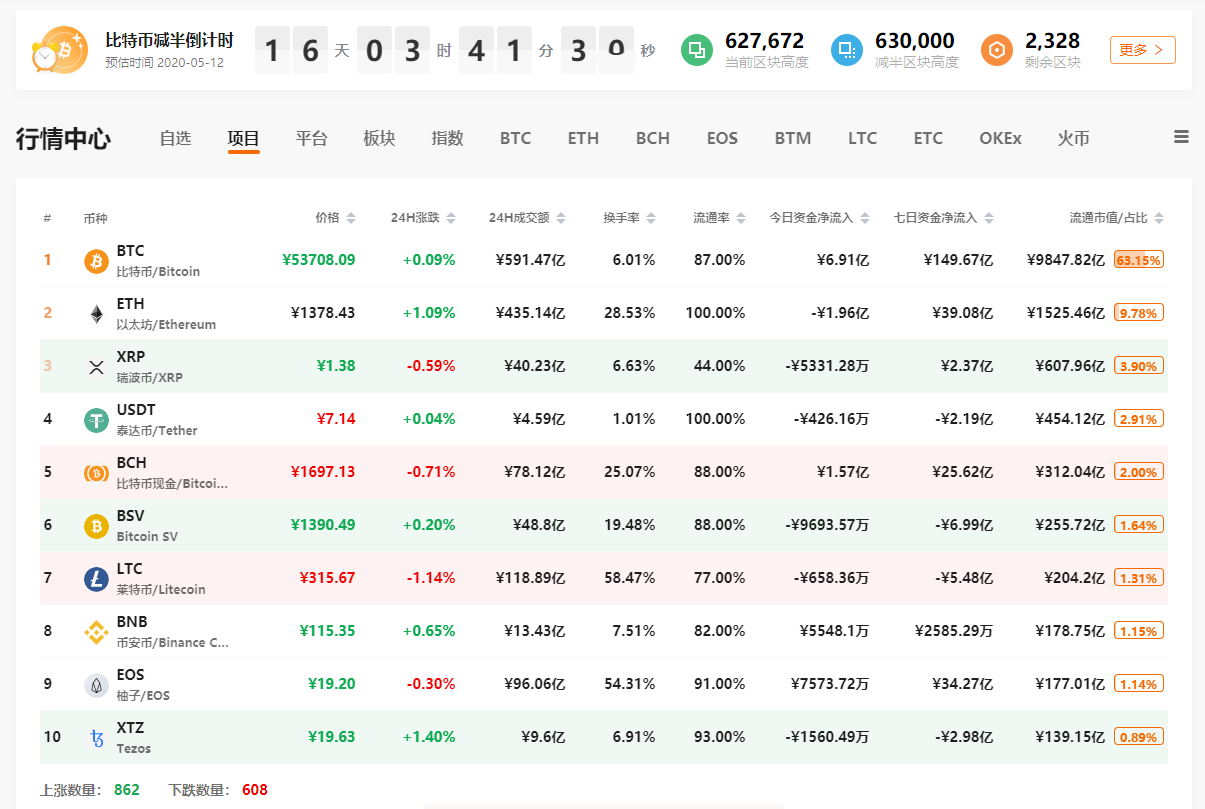Image resolution: width=1205 pixels, height=809 pixels.
Task: Switch to the 指数 tab
Action: pos(447,138)
